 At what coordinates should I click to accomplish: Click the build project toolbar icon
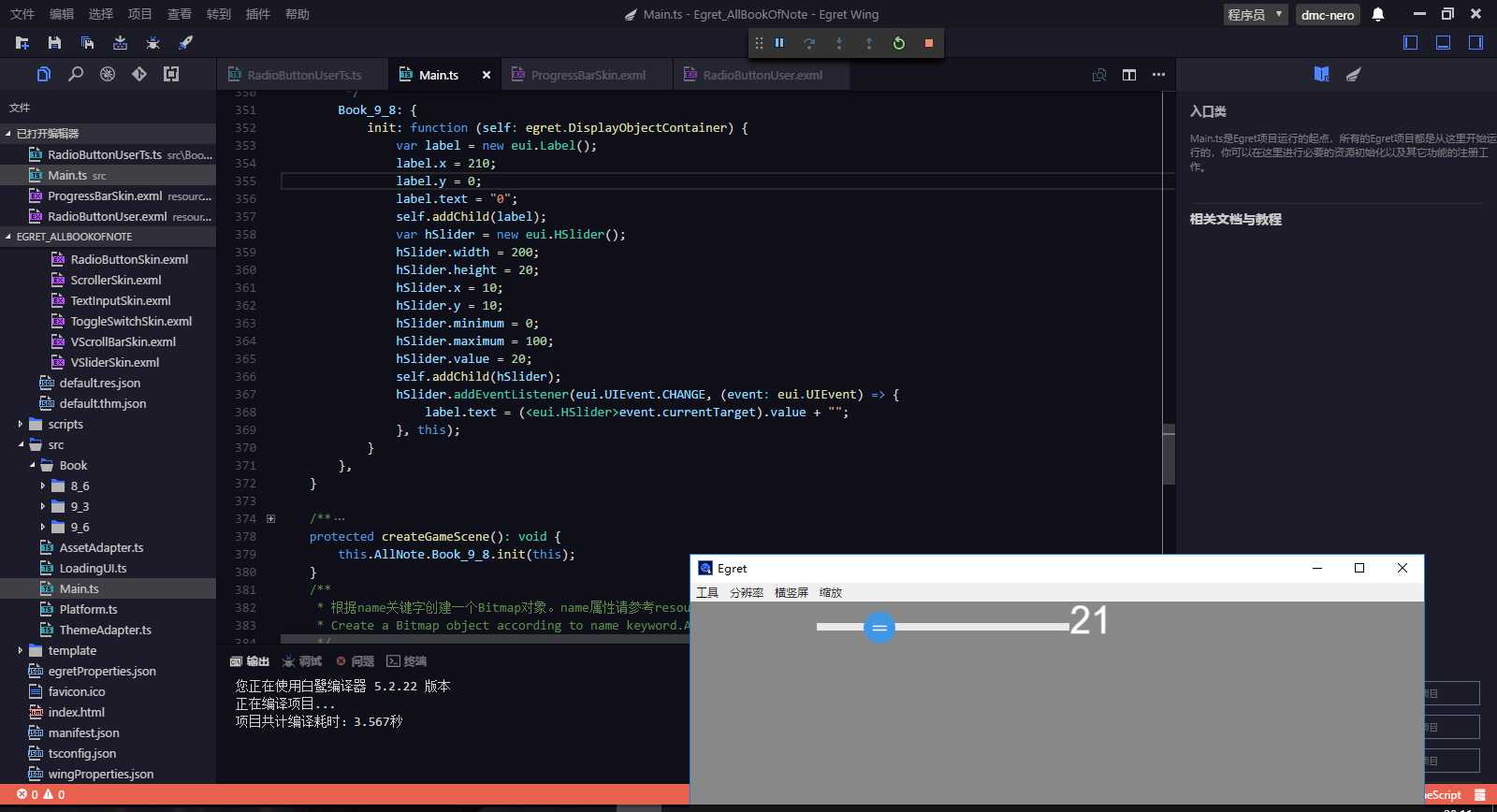click(120, 43)
